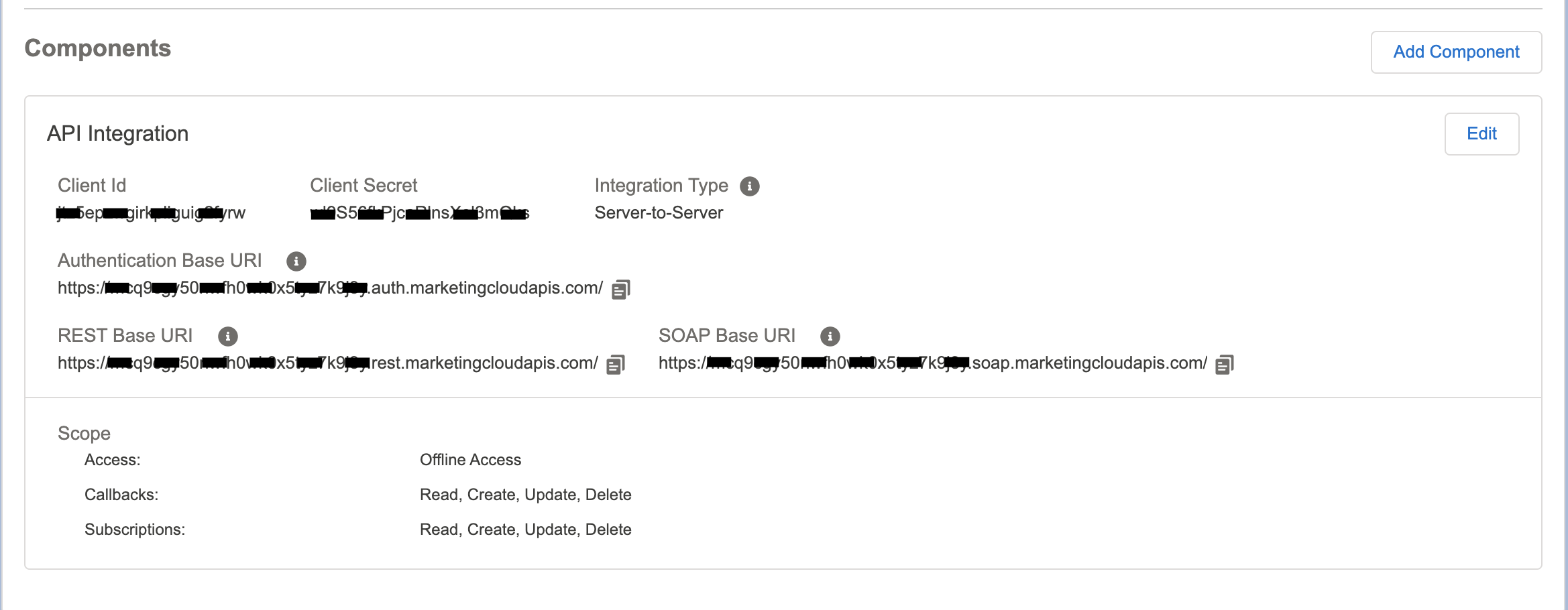Click the Subscriptions permissions list
The image size is (1568, 610).
point(525,530)
